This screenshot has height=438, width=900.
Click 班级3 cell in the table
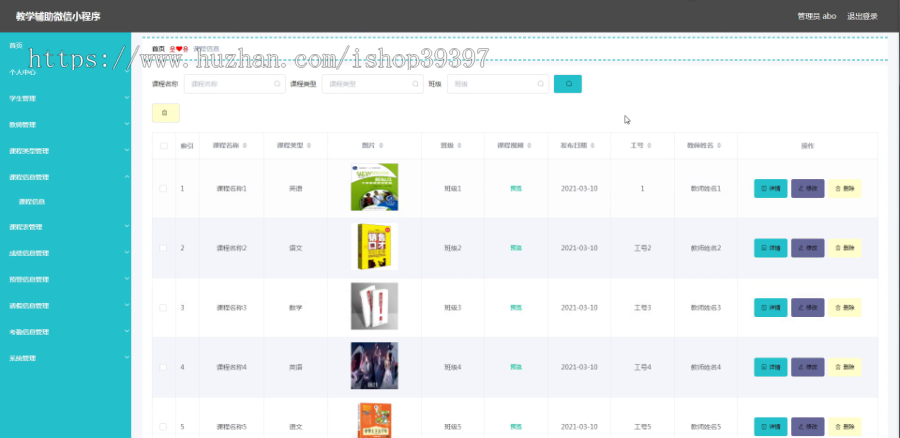click(x=452, y=308)
